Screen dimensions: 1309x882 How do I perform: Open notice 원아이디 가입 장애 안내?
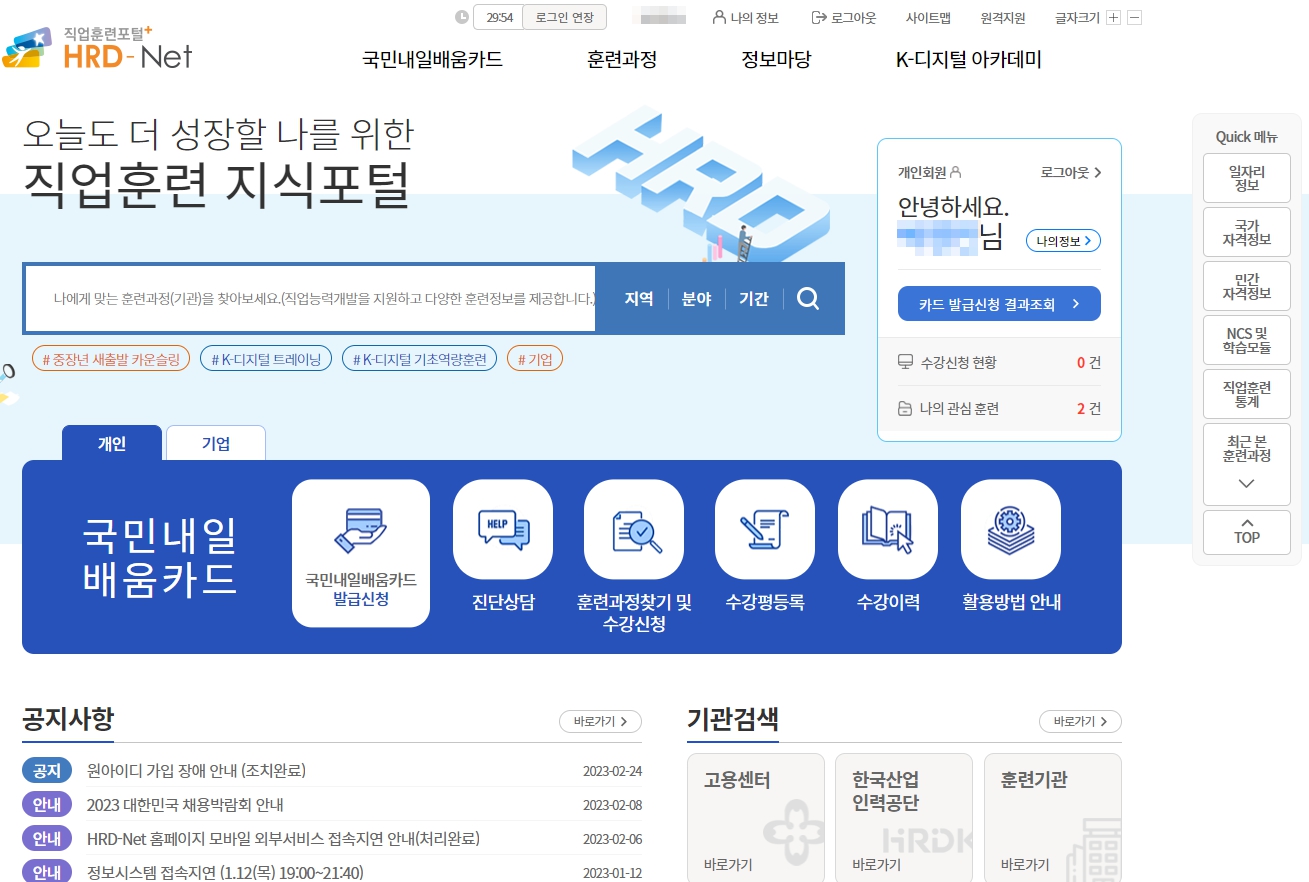[x=196, y=771]
